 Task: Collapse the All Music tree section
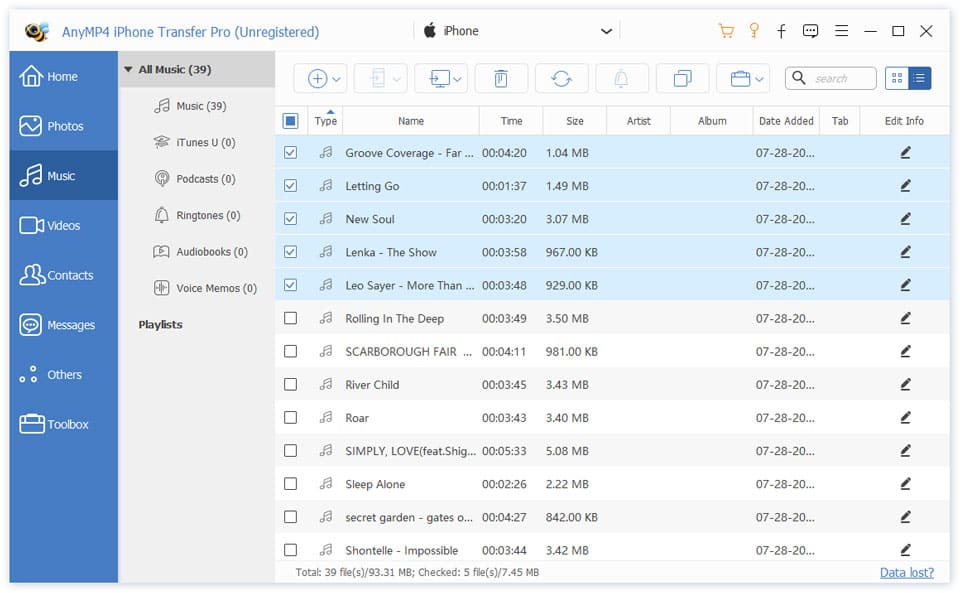[x=128, y=69]
